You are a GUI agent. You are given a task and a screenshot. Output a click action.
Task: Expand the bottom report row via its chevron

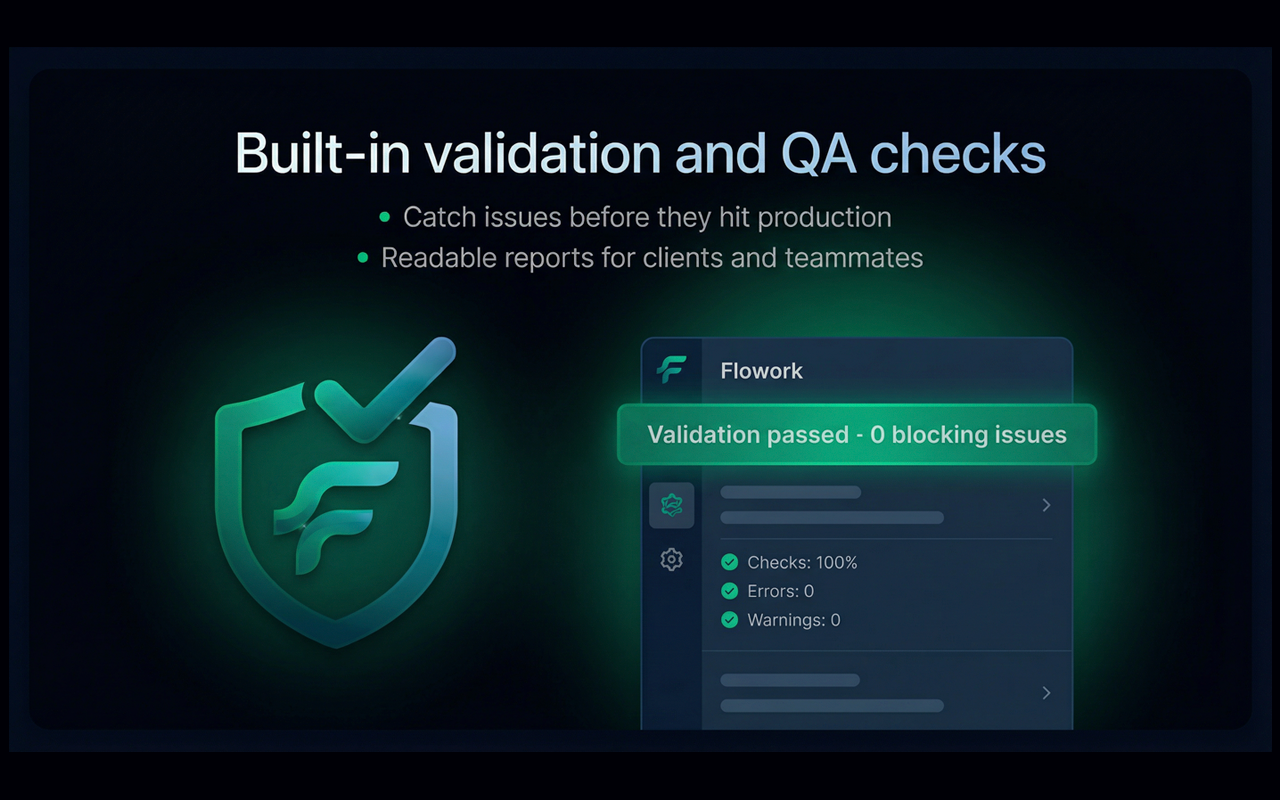coord(1046,692)
